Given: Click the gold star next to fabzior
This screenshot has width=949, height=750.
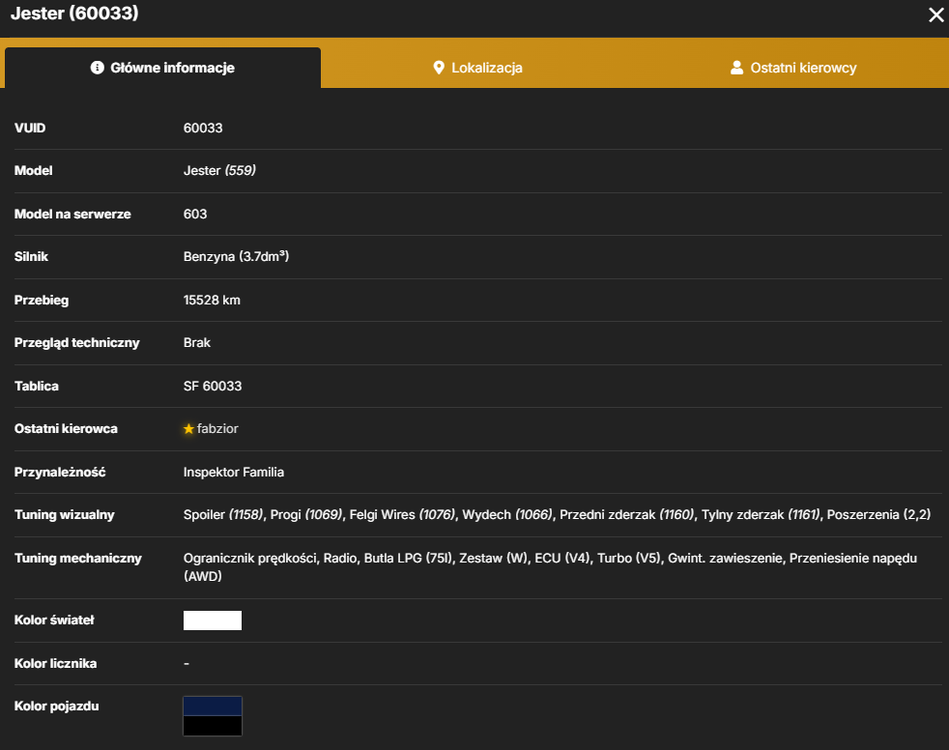Looking at the screenshot, I should pyautogui.click(x=189, y=429).
